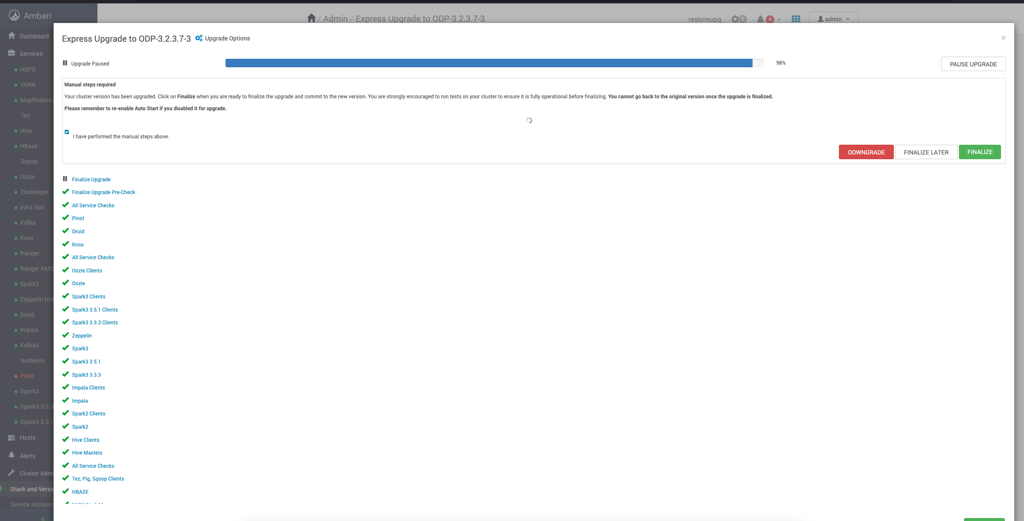The height and width of the screenshot is (521, 1024).
Task: Select ZooKeeper service in sidebar
Action: coord(32,192)
